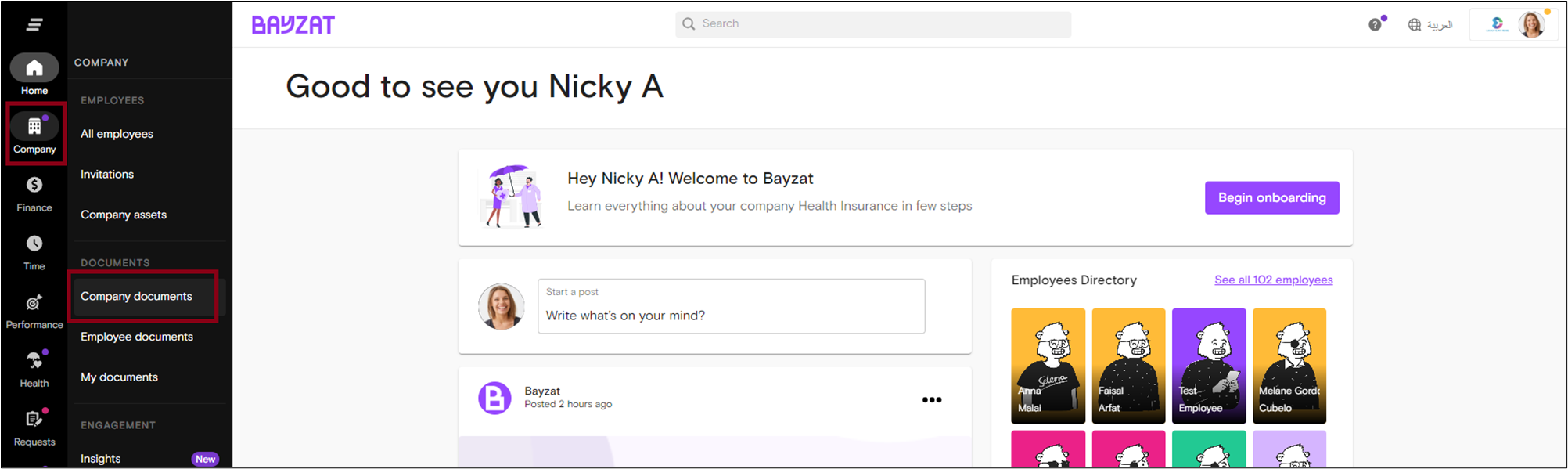Click the Start a post text box
This screenshot has height=469, width=1568.
(731, 307)
